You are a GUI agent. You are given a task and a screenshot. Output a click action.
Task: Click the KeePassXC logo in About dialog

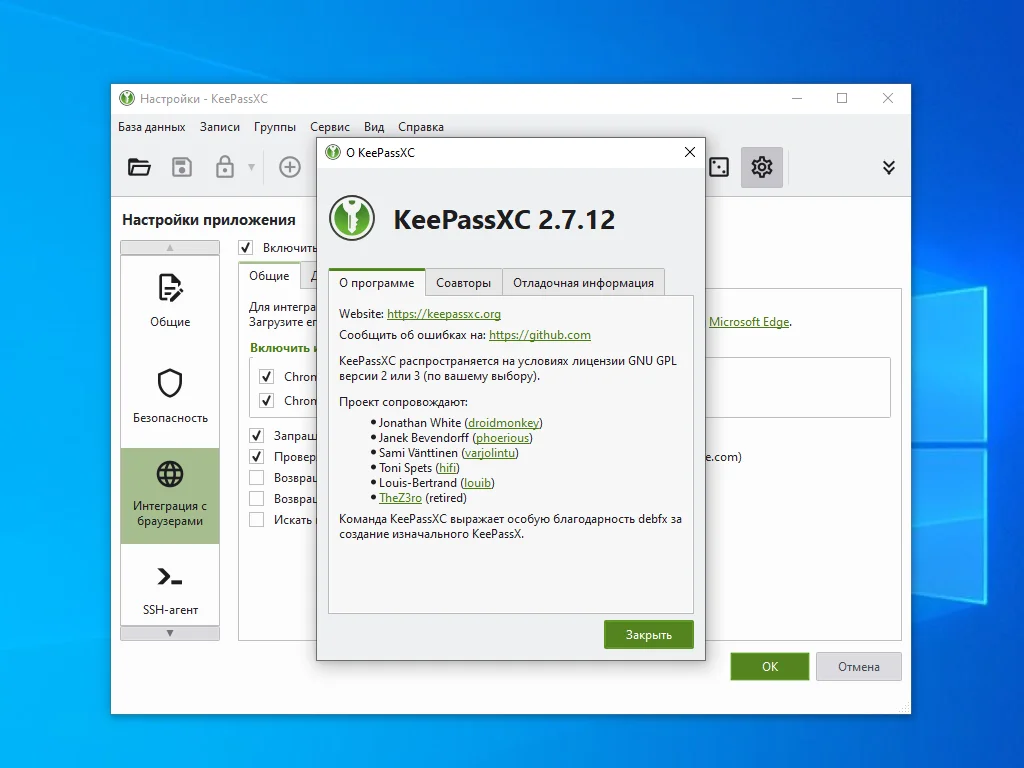tap(352, 218)
